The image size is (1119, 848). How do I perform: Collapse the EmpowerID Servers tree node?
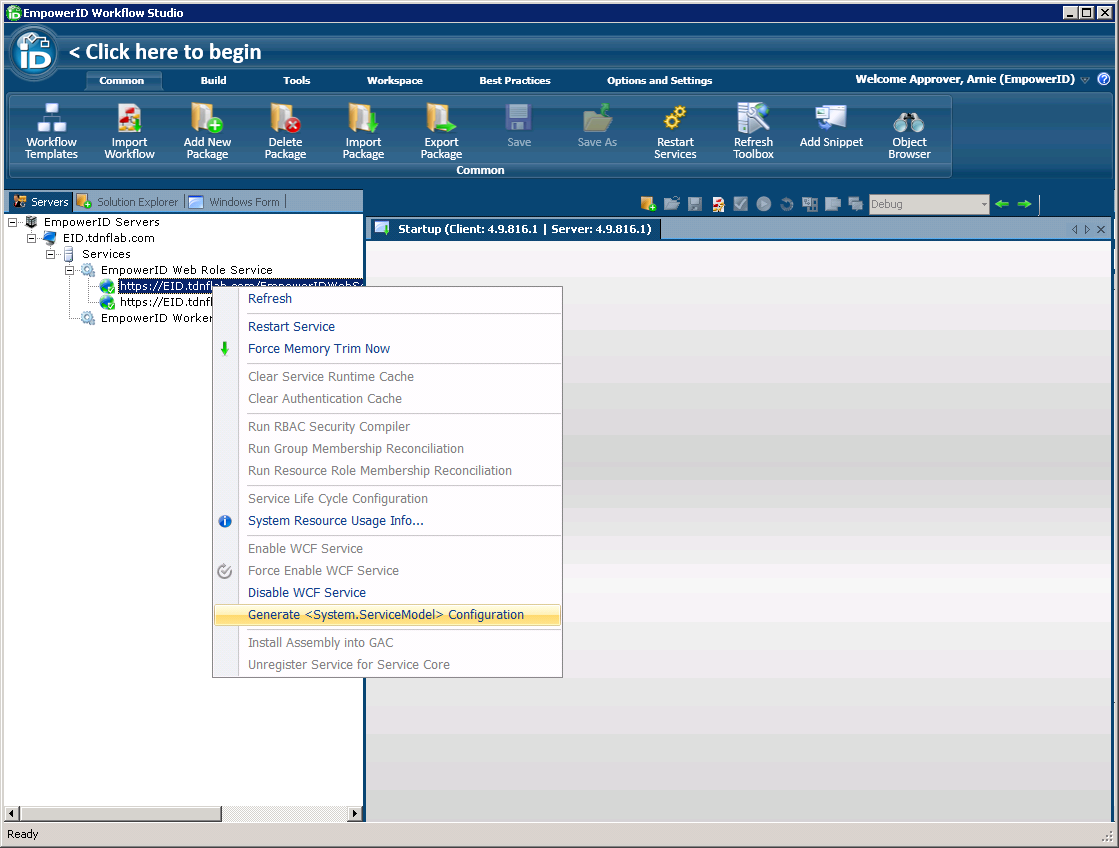tap(13, 222)
